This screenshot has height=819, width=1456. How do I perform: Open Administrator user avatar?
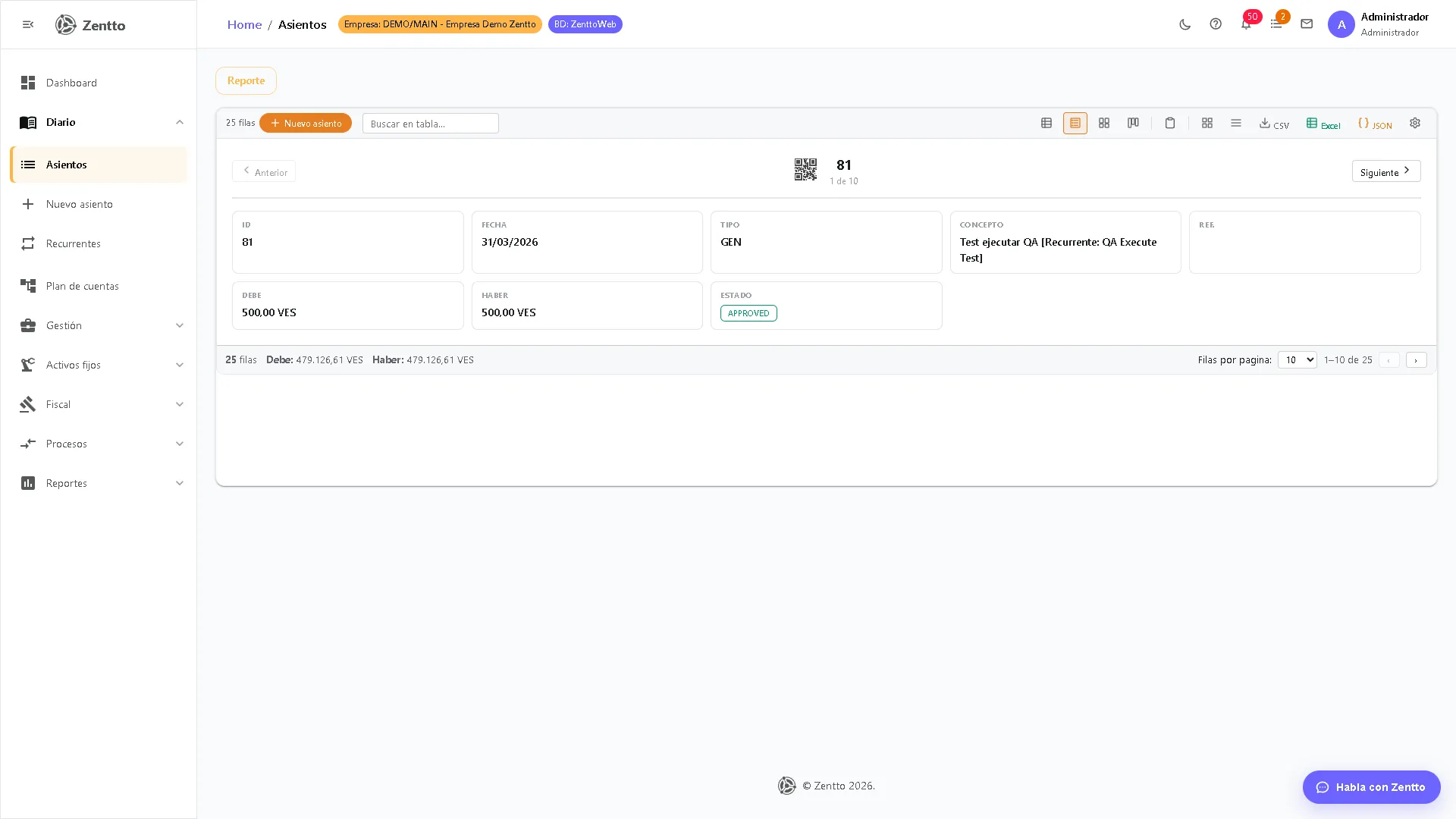point(1341,24)
